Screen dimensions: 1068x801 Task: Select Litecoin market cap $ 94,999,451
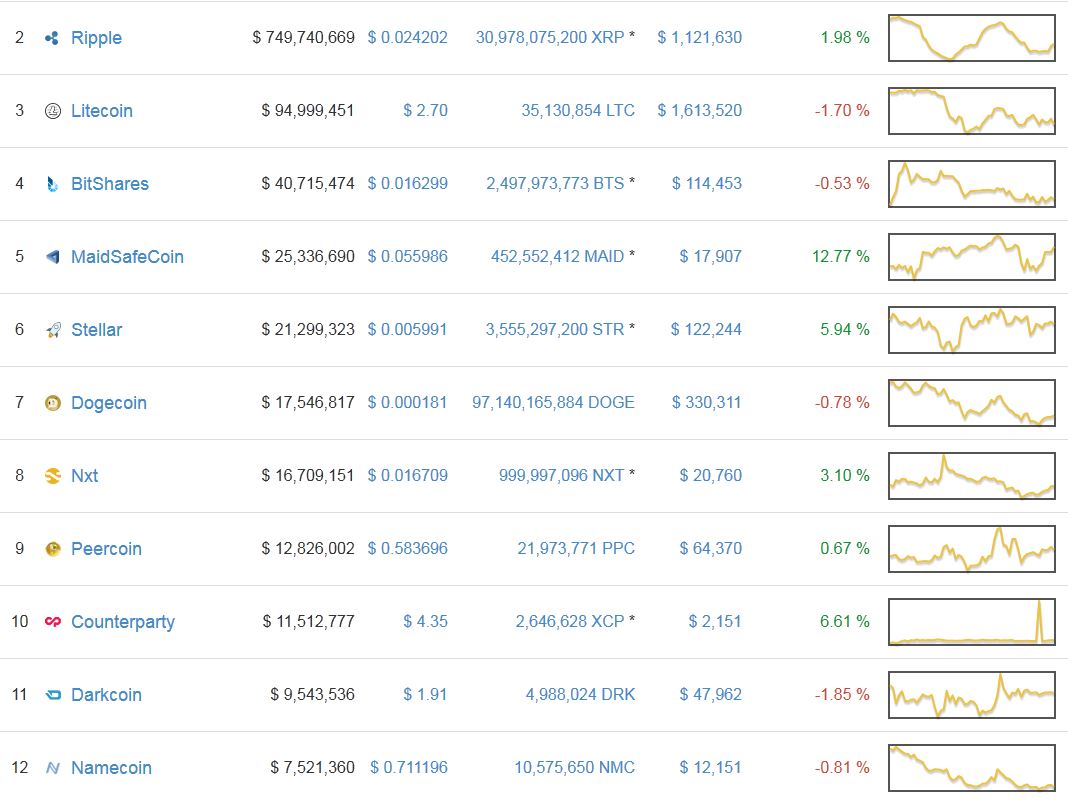pos(308,110)
